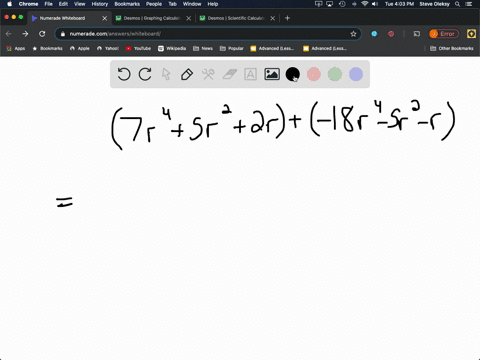Open a new browser tab
Image resolution: width=480 pixels, height=360 pixels.
(287, 18)
